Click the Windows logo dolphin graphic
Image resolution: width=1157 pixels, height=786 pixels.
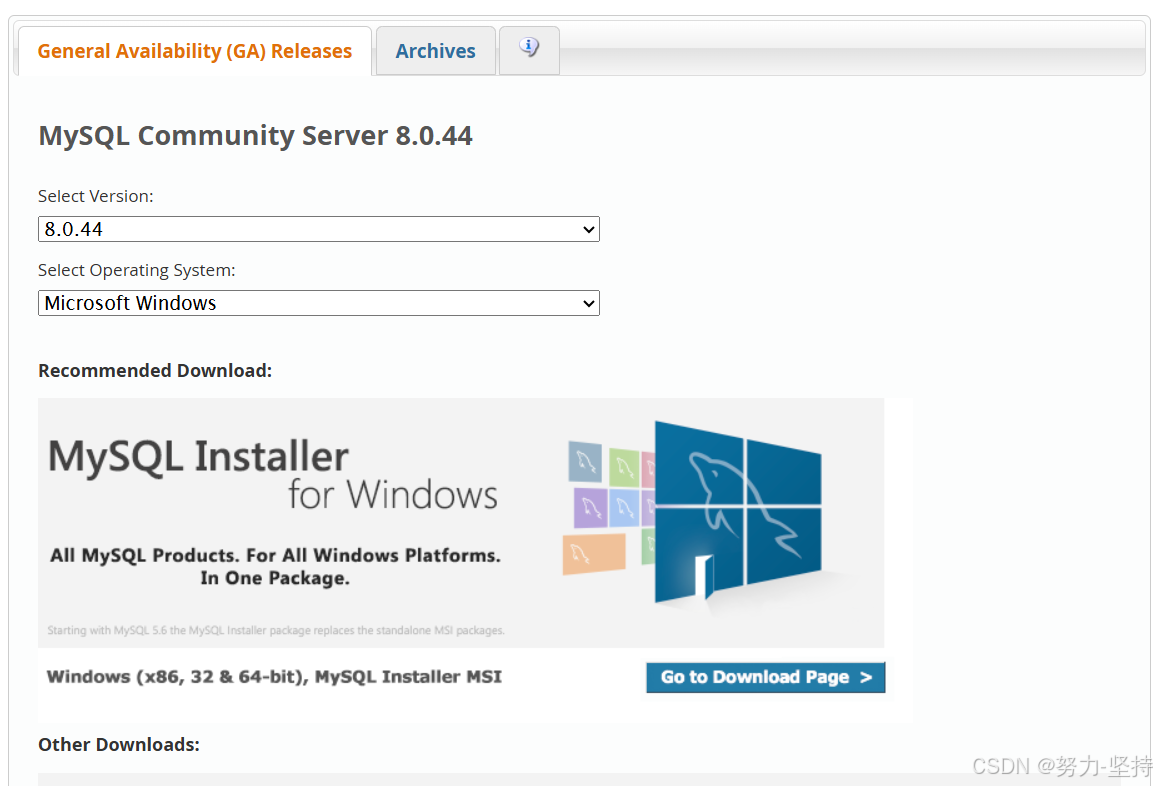tap(738, 512)
